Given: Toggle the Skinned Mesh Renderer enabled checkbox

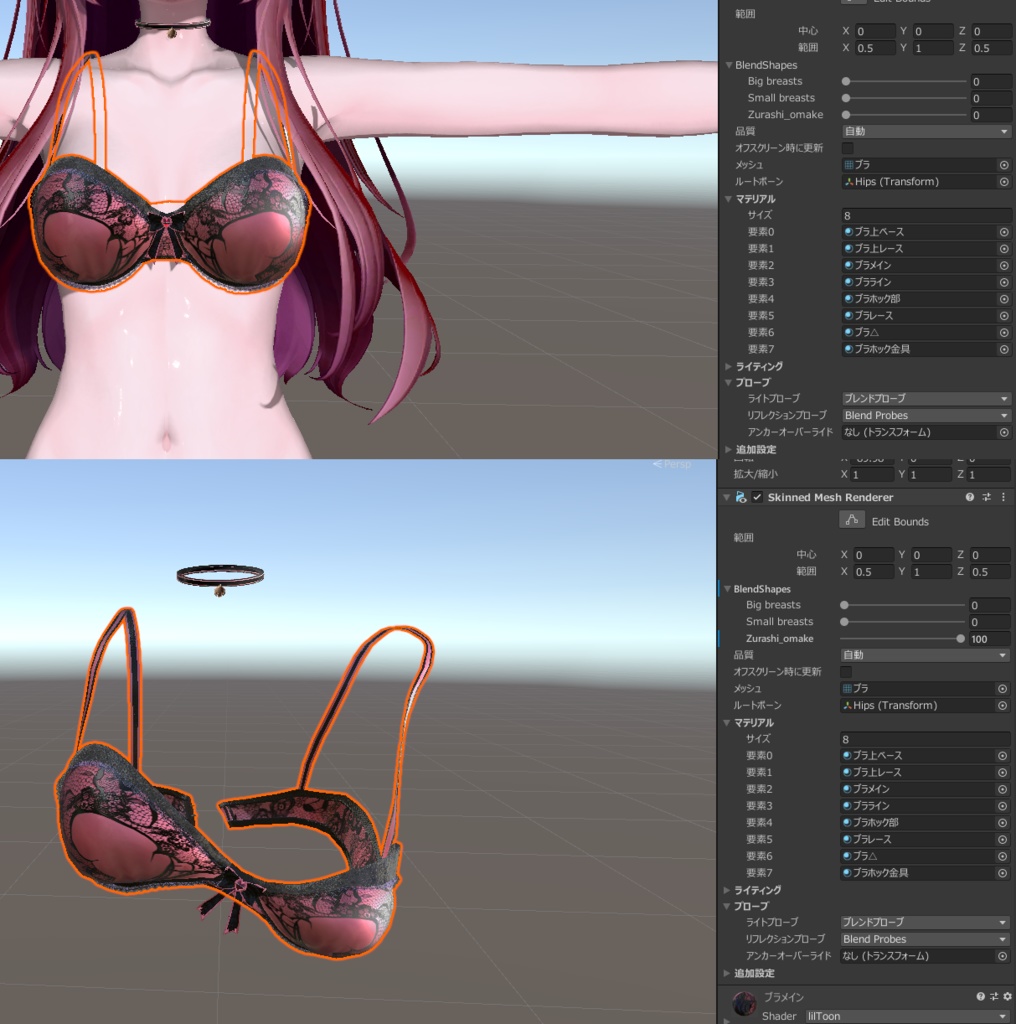Looking at the screenshot, I should [757, 497].
